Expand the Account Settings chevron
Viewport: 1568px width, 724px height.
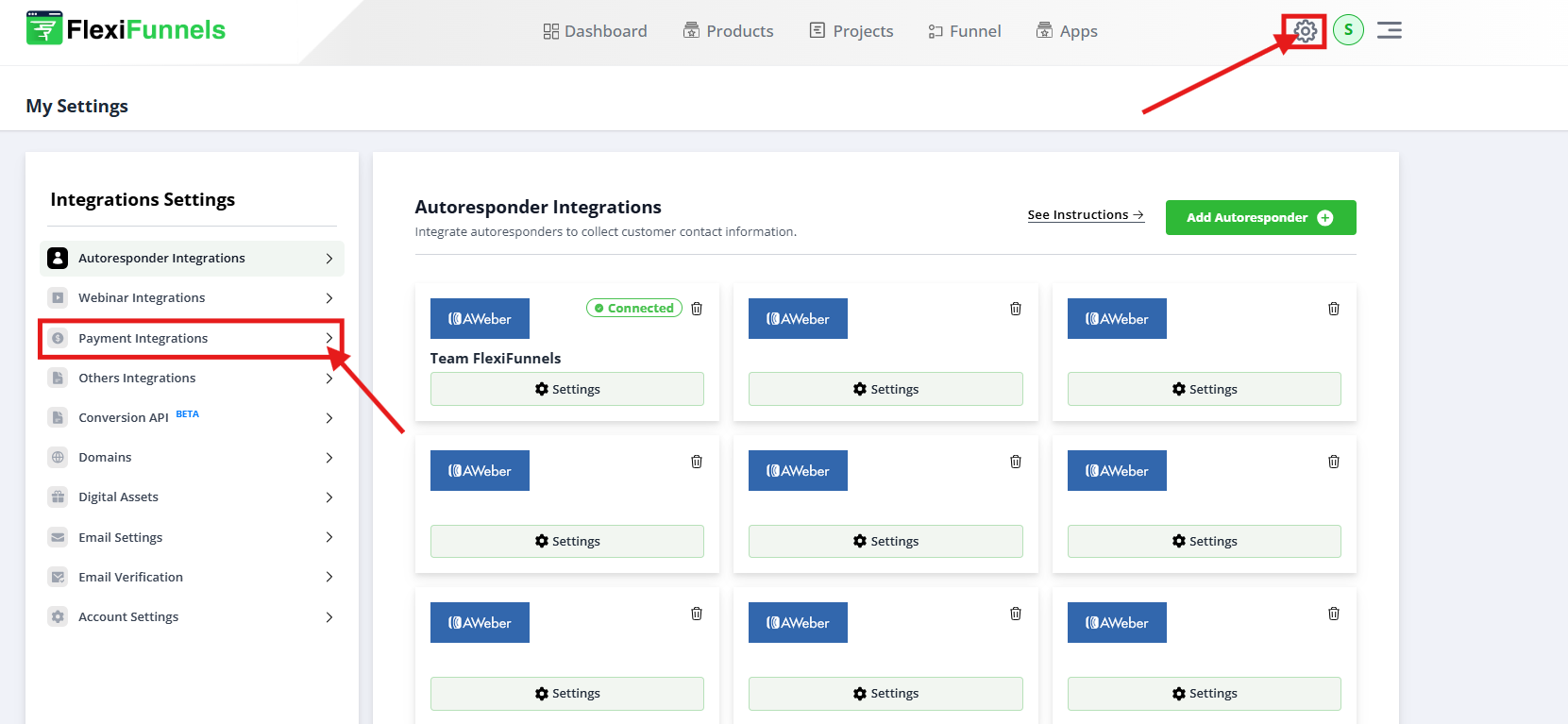click(x=329, y=616)
